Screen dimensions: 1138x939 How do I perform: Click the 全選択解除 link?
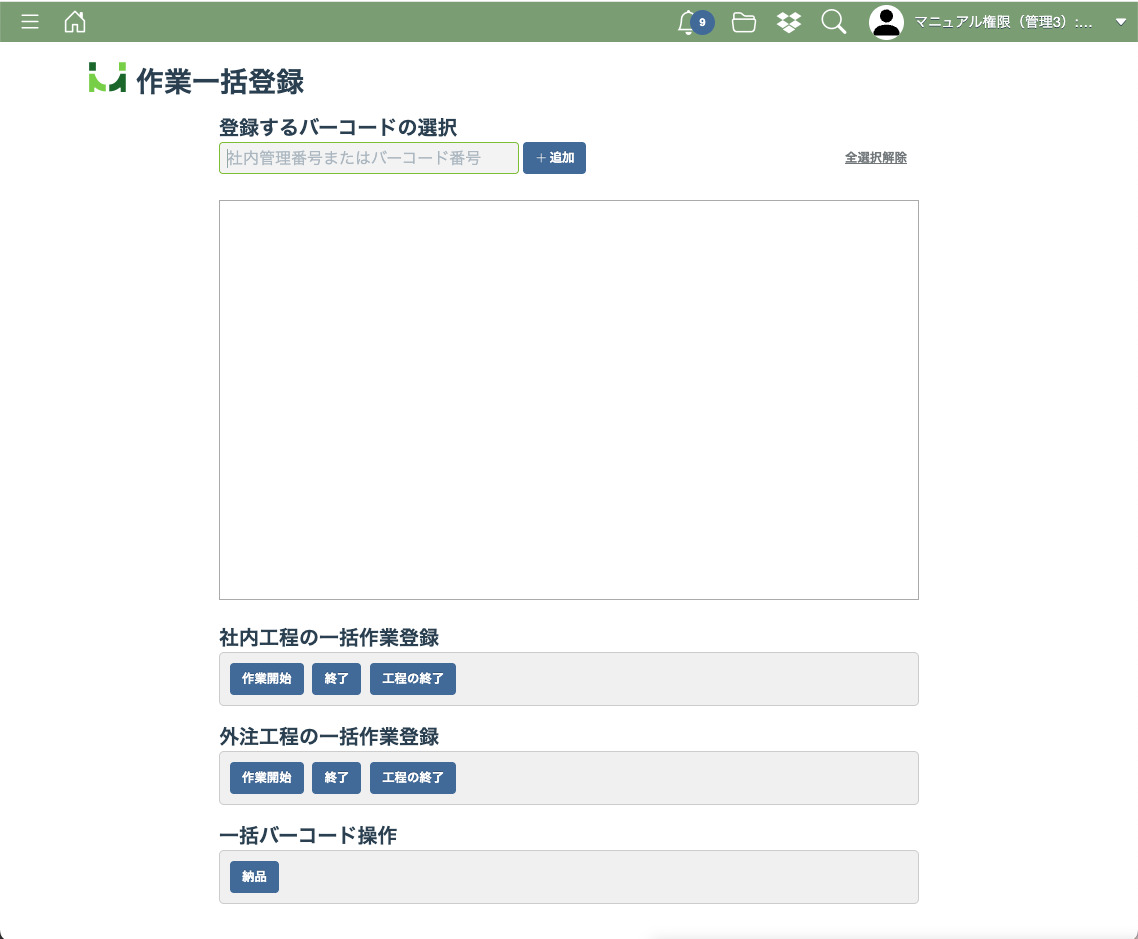click(x=875, y=158)
